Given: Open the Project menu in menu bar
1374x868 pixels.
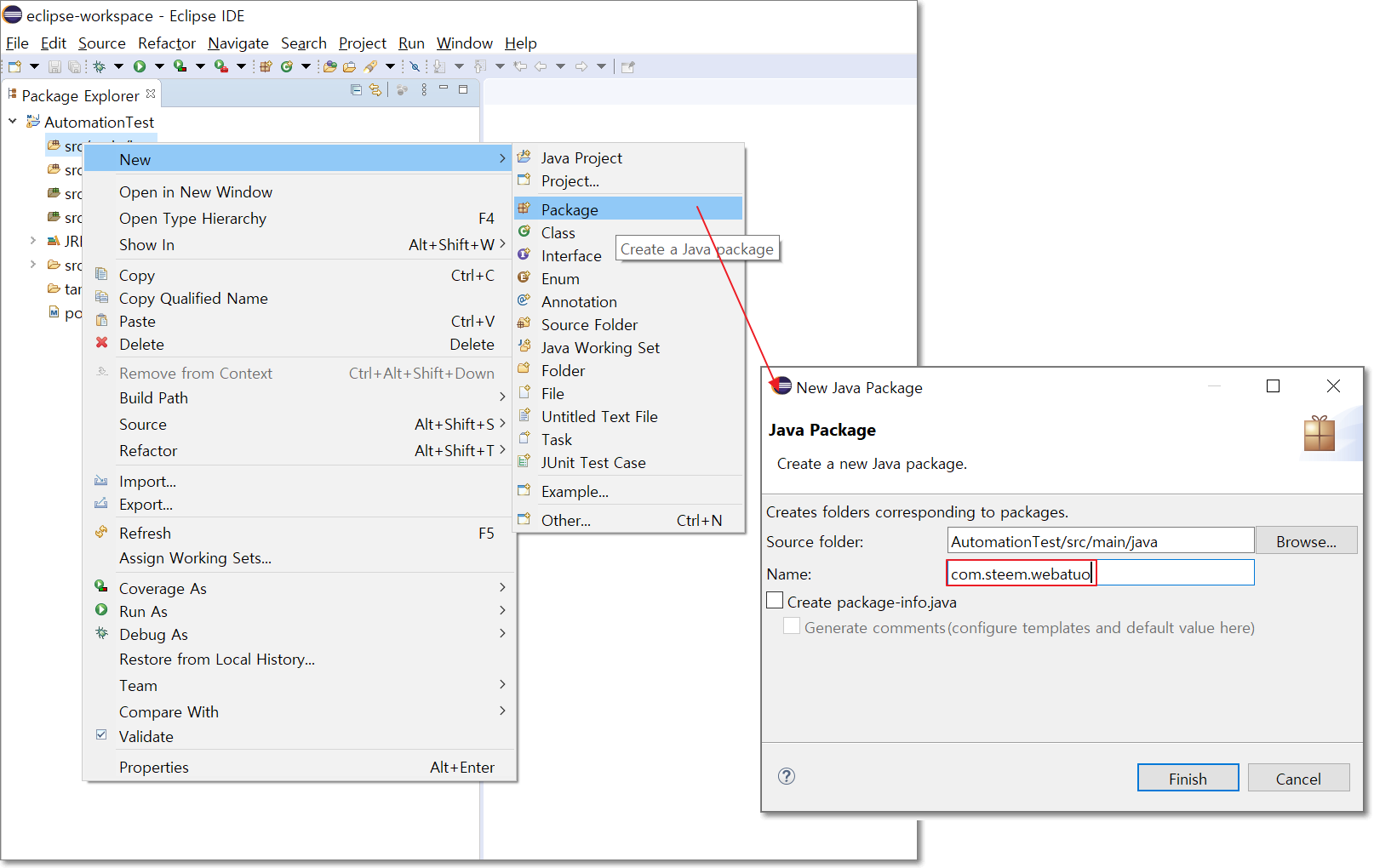Looking at the screenshot, I should 363,43.
